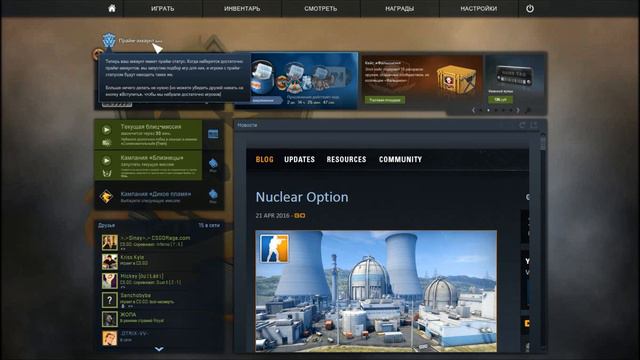Click the icon right of carousel arrows
The image size is (640, 360).
click(528, 110)
